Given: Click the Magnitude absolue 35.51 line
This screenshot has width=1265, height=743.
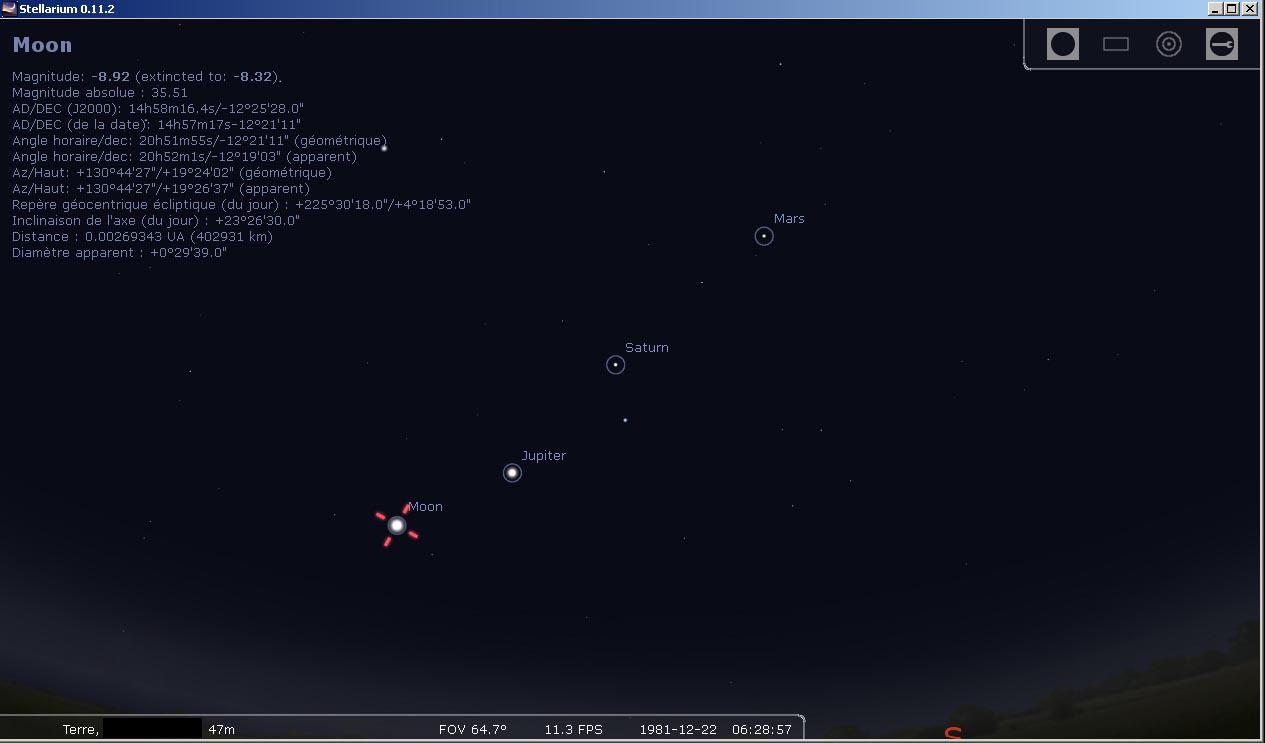Looking at the screenshot, I should pos(100,93).
